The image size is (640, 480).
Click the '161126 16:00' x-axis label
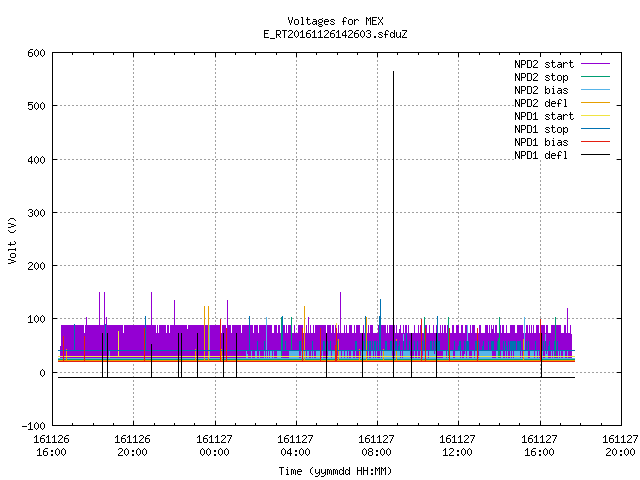point(51,446)
